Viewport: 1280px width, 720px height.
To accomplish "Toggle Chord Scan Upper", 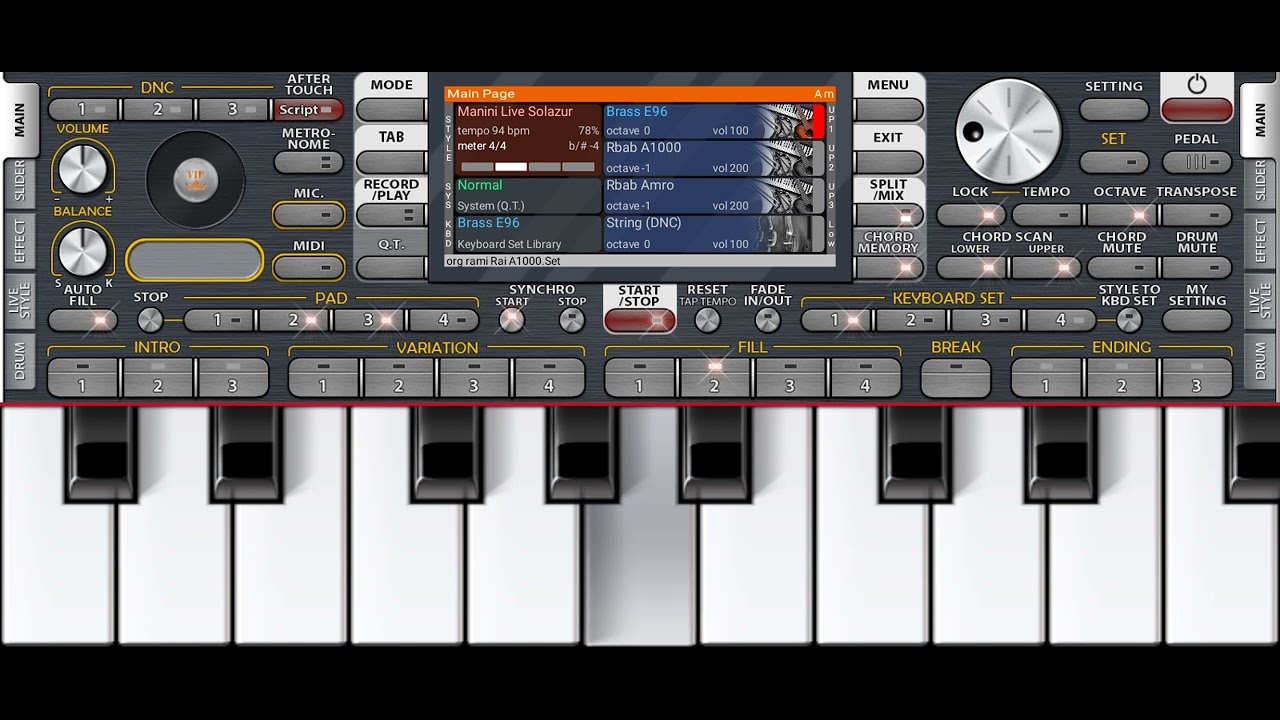I will click(x=1046, y=267).
